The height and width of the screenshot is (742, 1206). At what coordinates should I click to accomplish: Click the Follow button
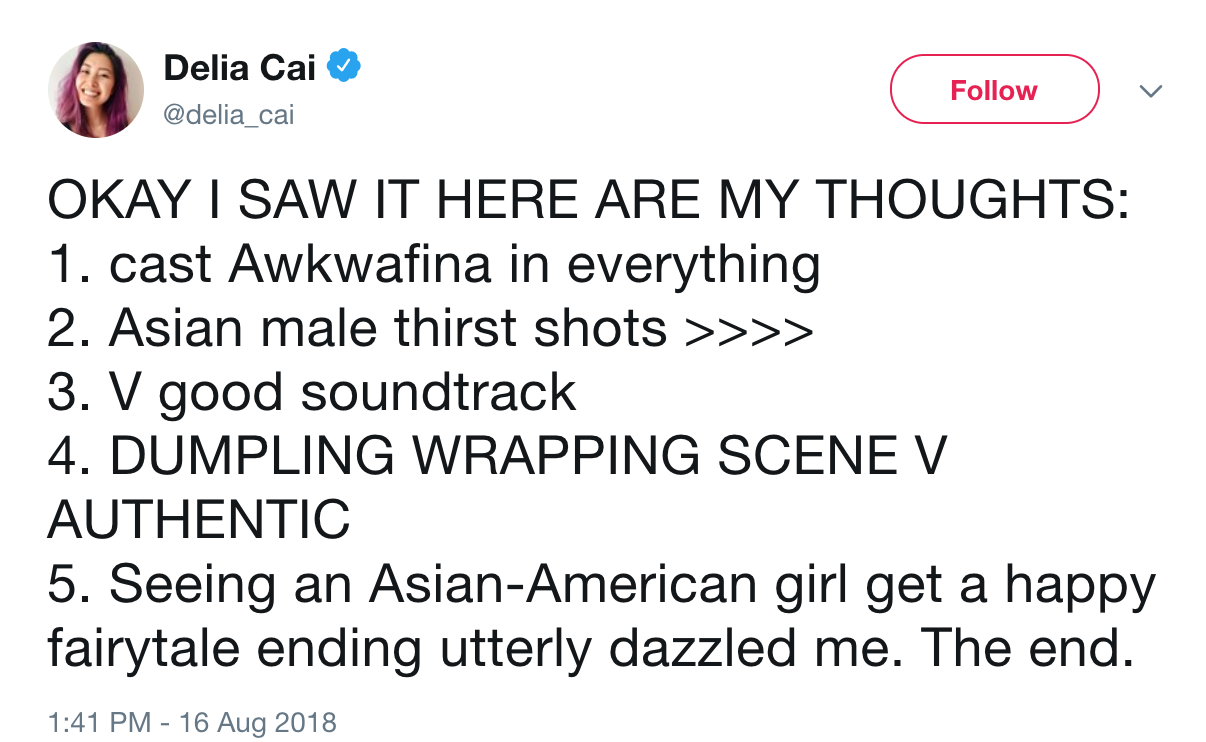click(x=994, y=90)
